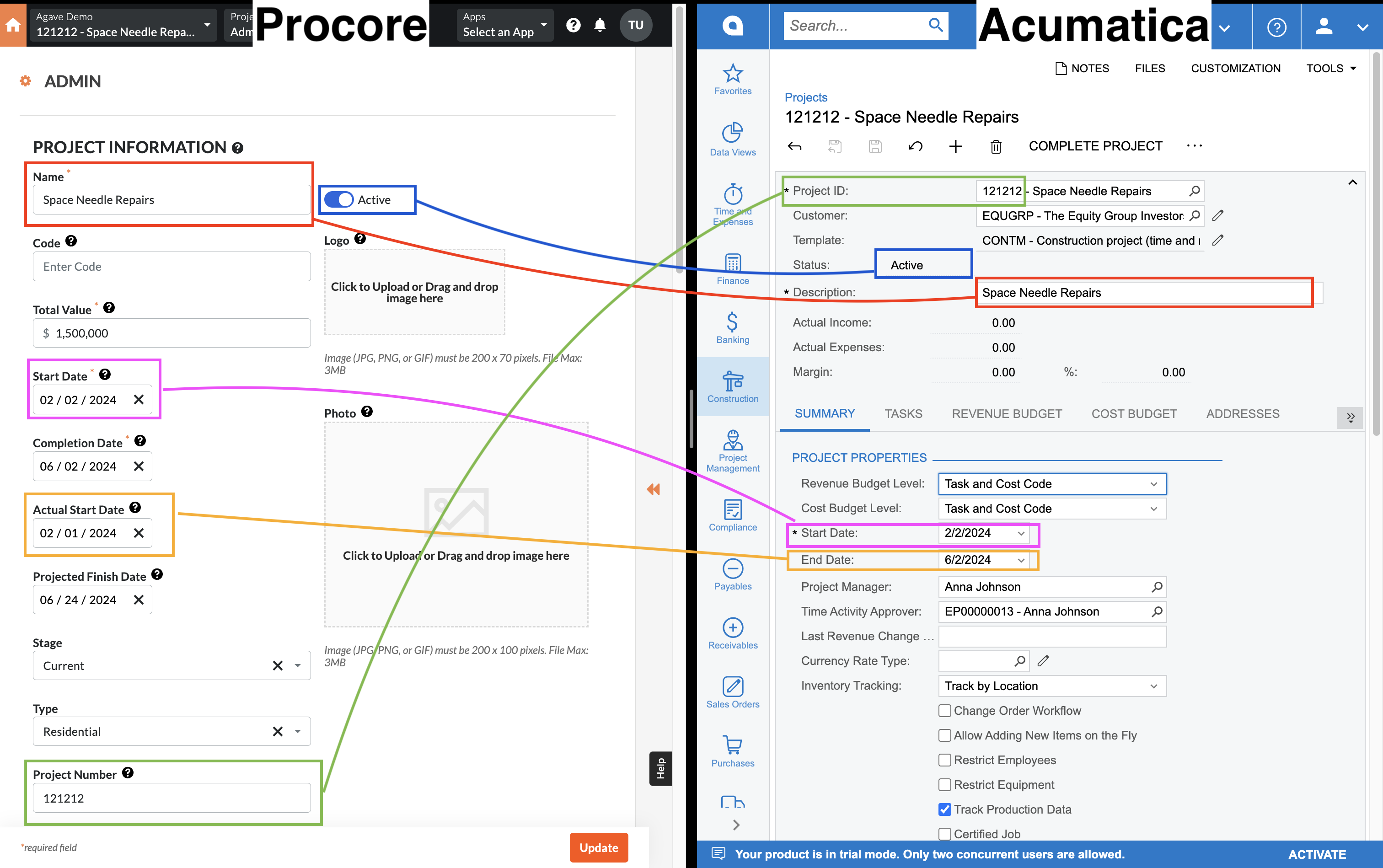
Task: Open Procore help question mark icon
Action: coord(573,25)
